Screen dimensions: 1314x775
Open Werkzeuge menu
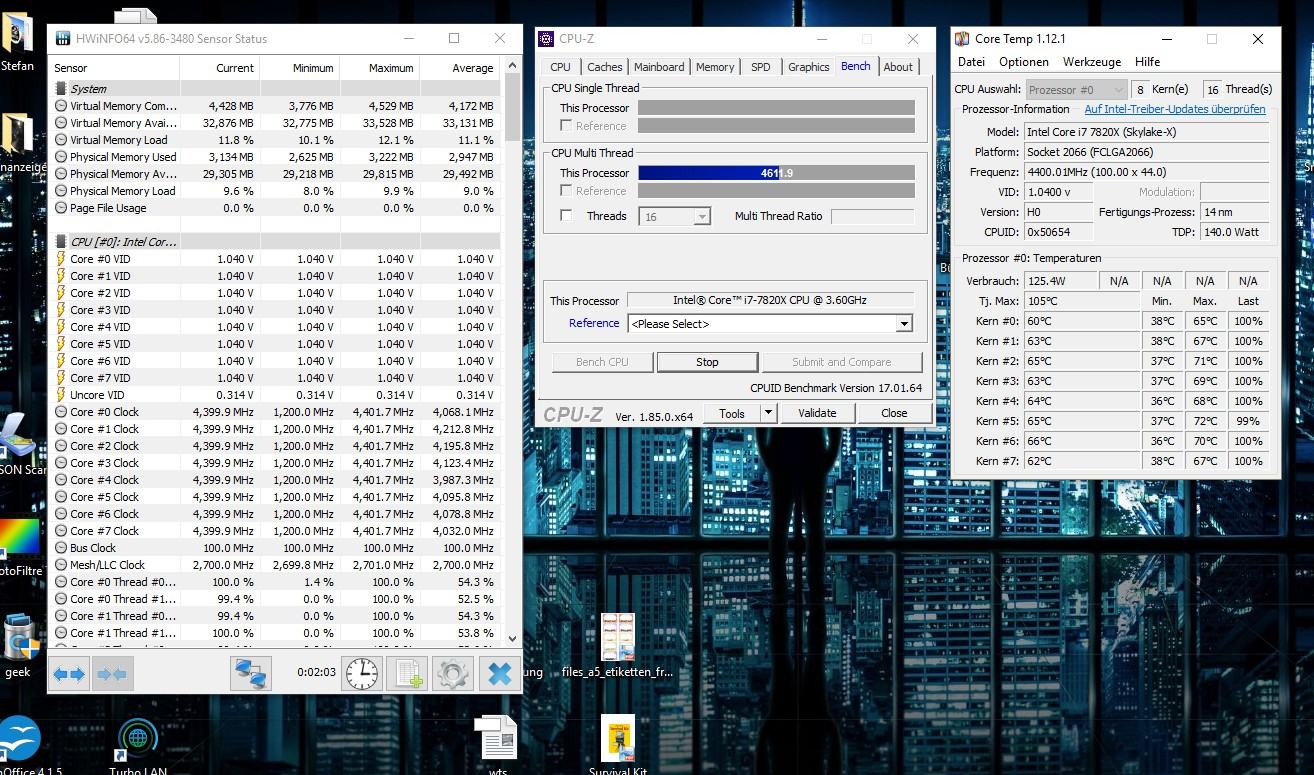(x=1092, y=62)
